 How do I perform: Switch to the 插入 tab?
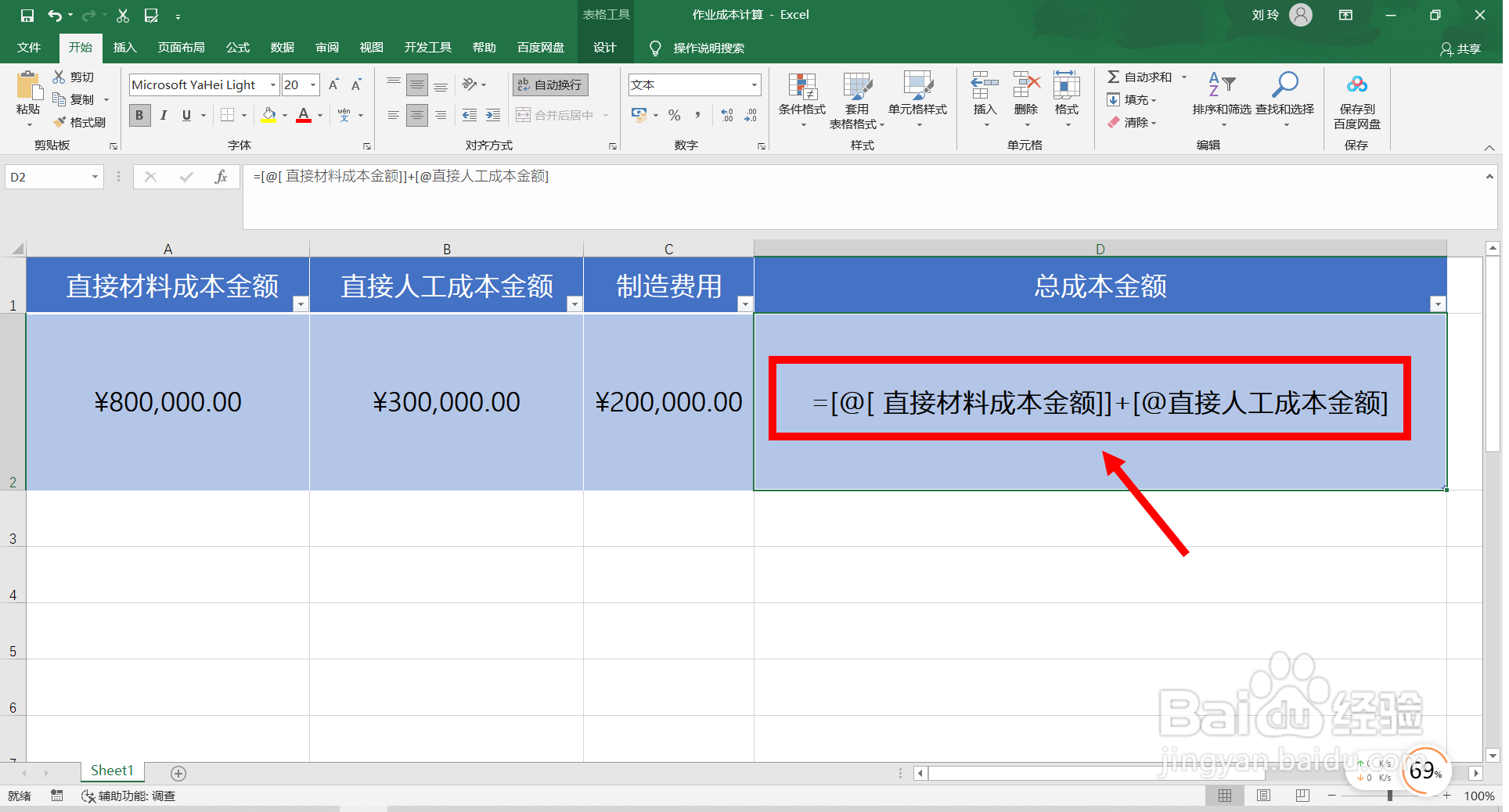coord(124,48)
